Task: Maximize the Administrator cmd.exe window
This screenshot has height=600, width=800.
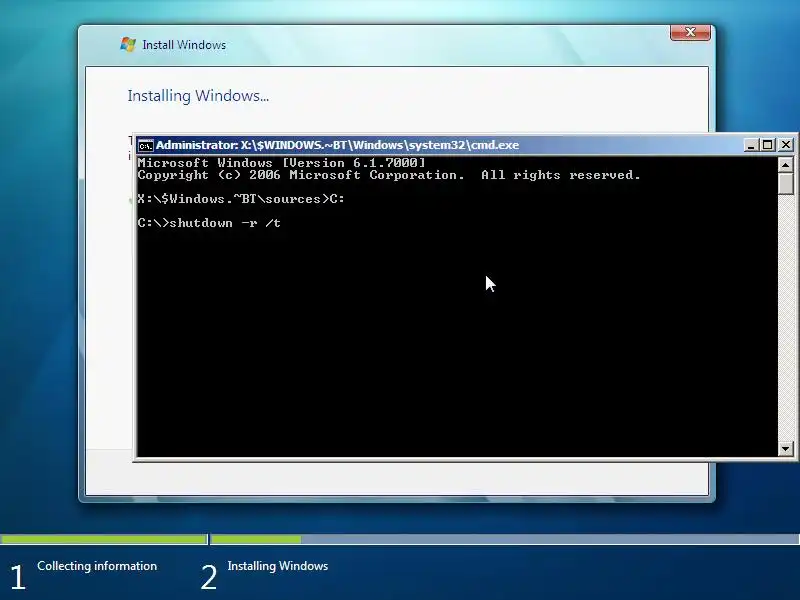Action: (x=767, y=145)
